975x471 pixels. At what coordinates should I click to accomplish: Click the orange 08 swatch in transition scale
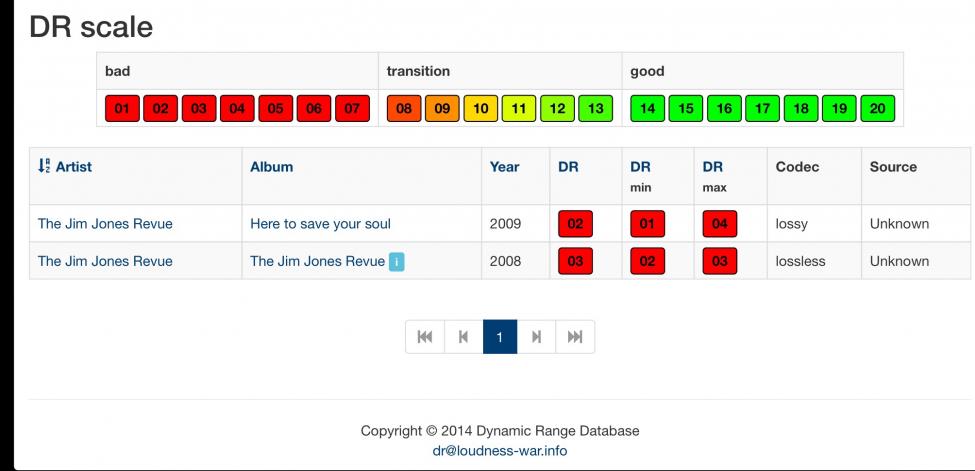point(404,108)
